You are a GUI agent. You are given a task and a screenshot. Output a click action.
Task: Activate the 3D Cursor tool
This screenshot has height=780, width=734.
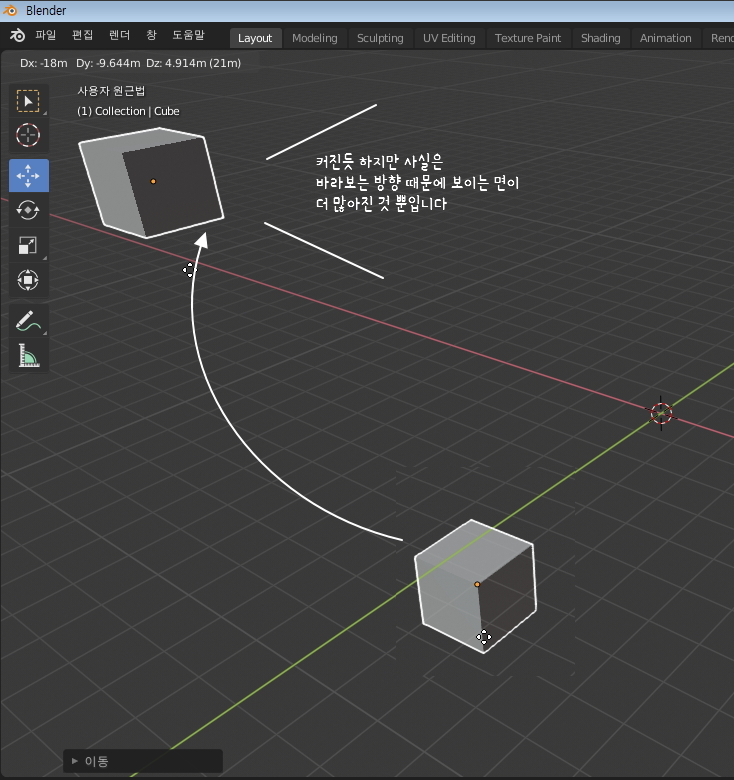(28, 135)
